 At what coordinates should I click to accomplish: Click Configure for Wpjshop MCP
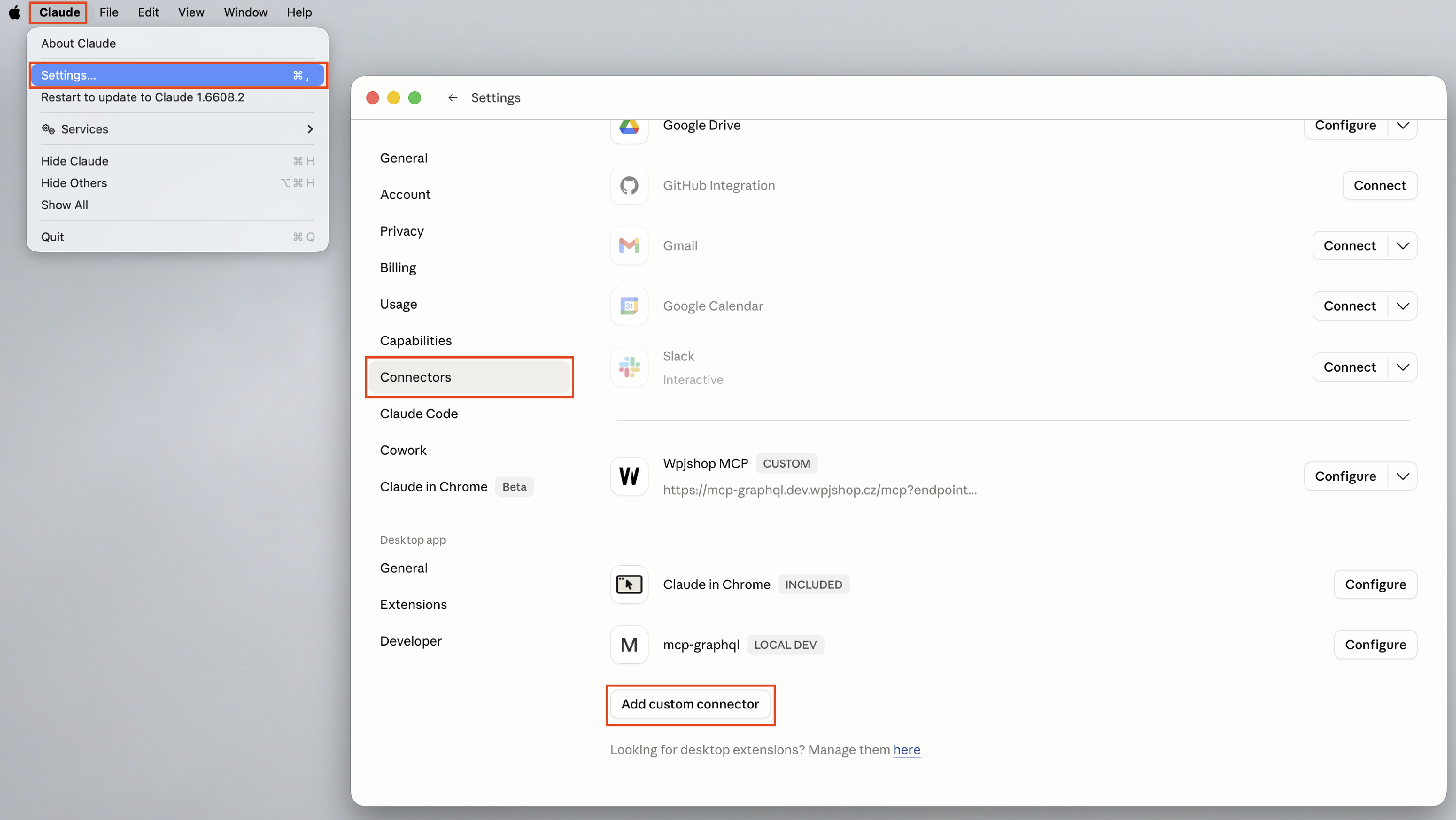[1345, 476]
